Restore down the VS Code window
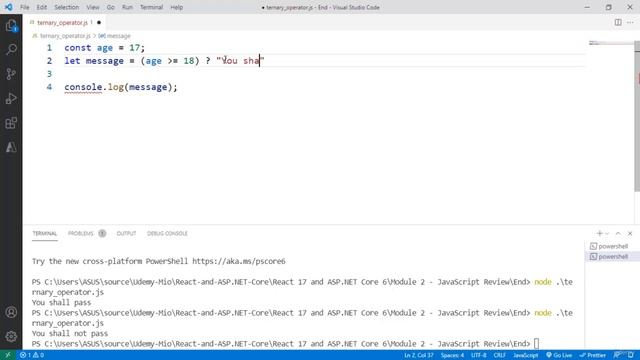Image resolution: width=640 pixels, height=360 pixels. 609,7
